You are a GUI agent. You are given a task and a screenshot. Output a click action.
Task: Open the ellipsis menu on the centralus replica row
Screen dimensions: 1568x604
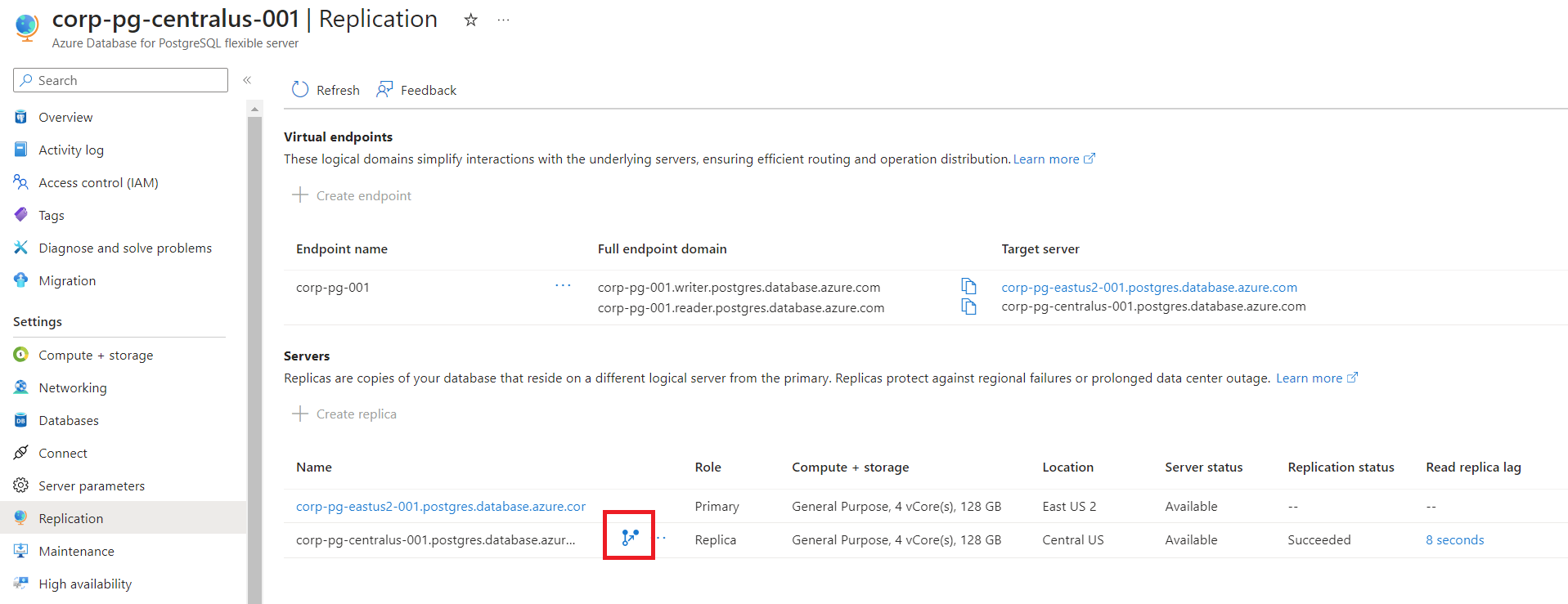click(662, 538)
